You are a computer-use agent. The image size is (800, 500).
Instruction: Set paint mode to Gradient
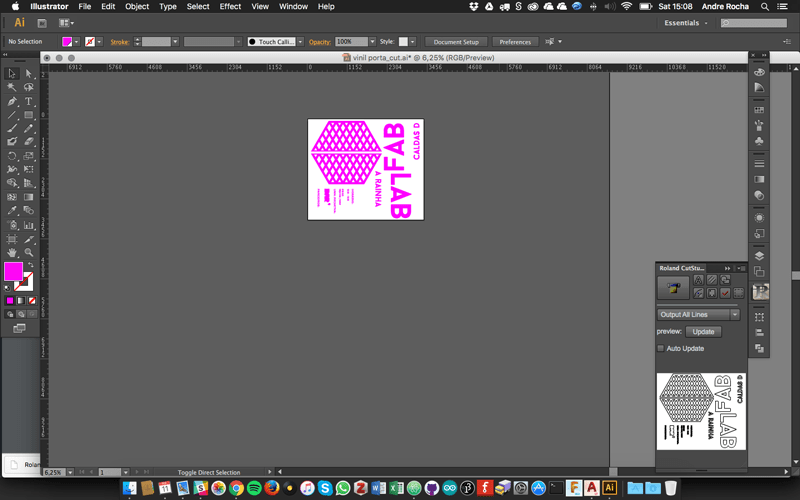point(21,301)
